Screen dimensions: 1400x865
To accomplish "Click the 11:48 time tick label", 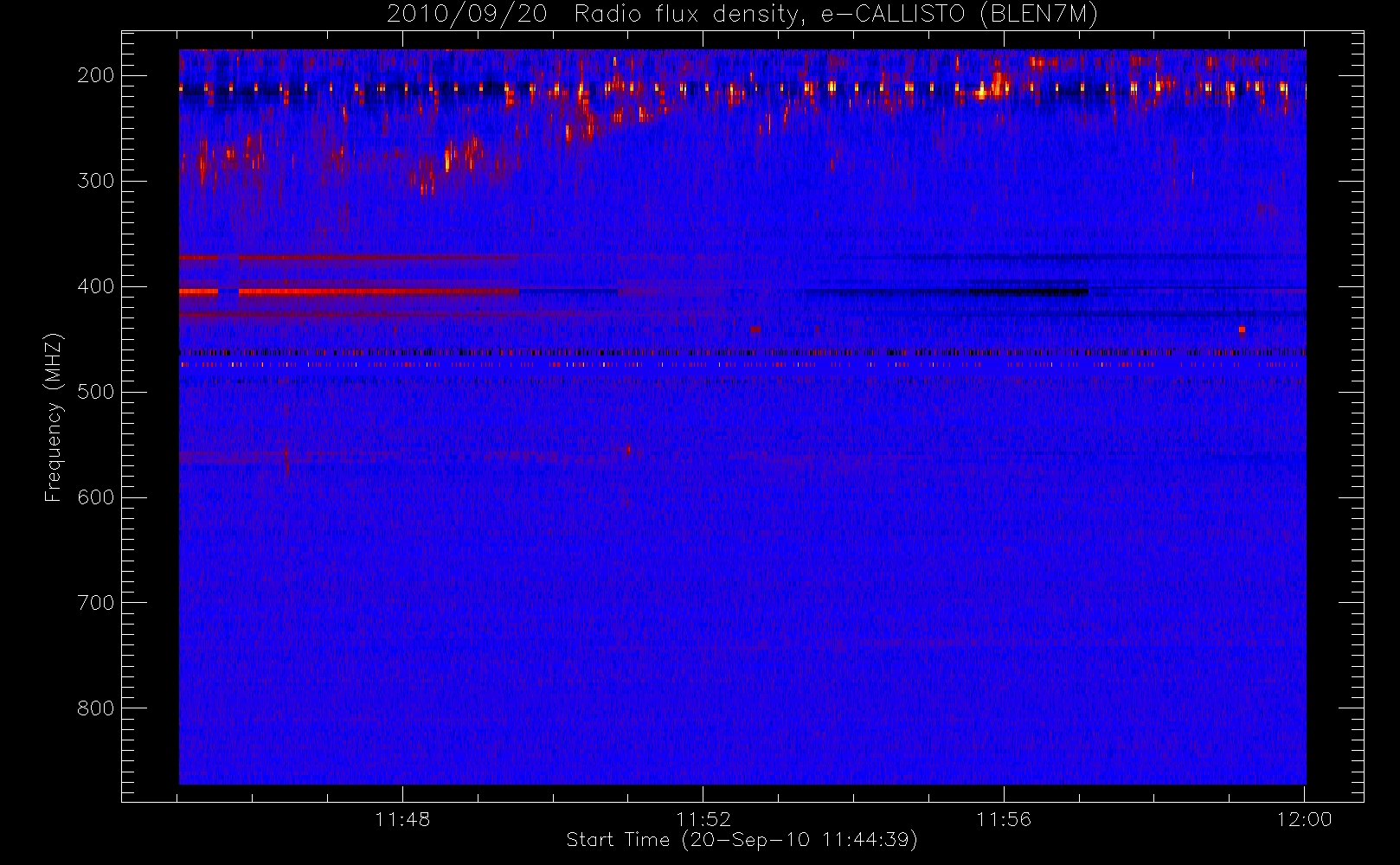I will click(402, 819).
